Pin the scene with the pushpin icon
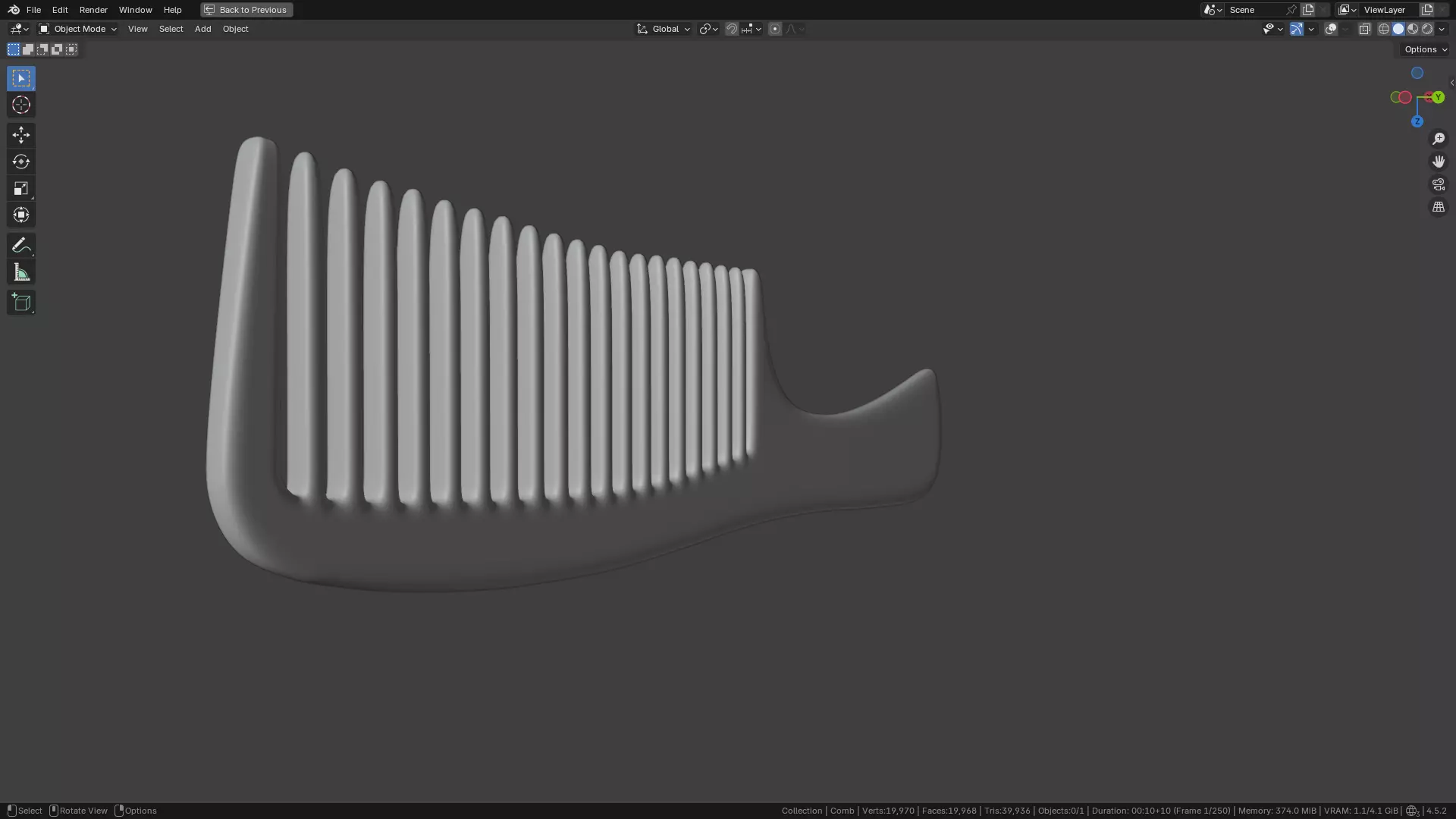1456x819 pixels. click(1291, 10)
